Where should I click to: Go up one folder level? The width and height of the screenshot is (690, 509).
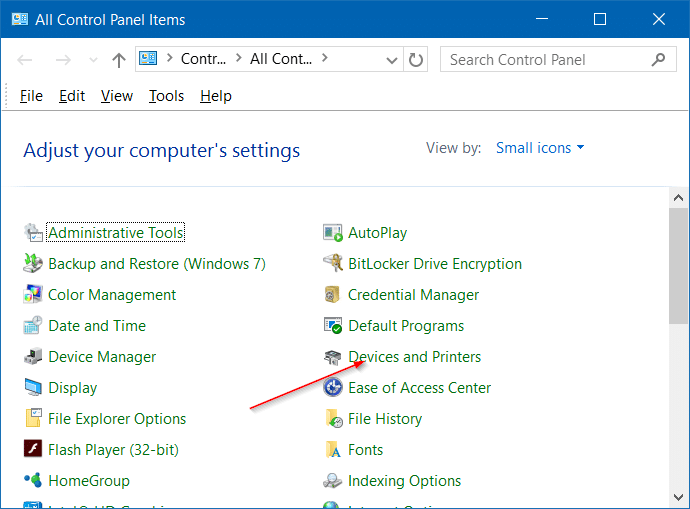pos(118,60)
